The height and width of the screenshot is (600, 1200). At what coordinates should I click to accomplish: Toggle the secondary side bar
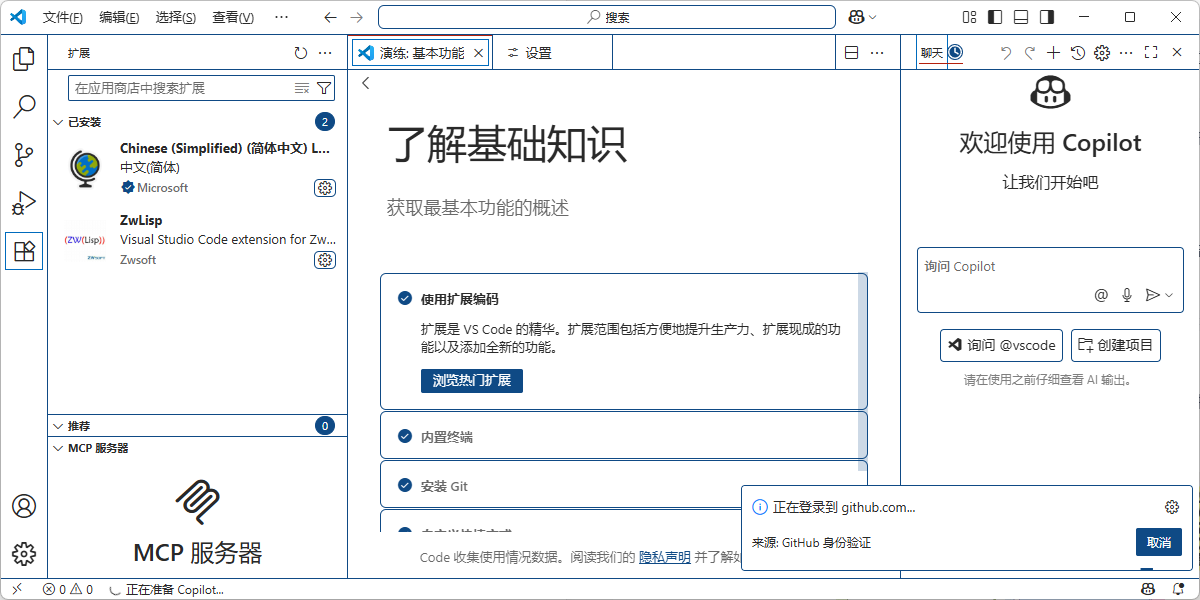tap(1047, 17)
